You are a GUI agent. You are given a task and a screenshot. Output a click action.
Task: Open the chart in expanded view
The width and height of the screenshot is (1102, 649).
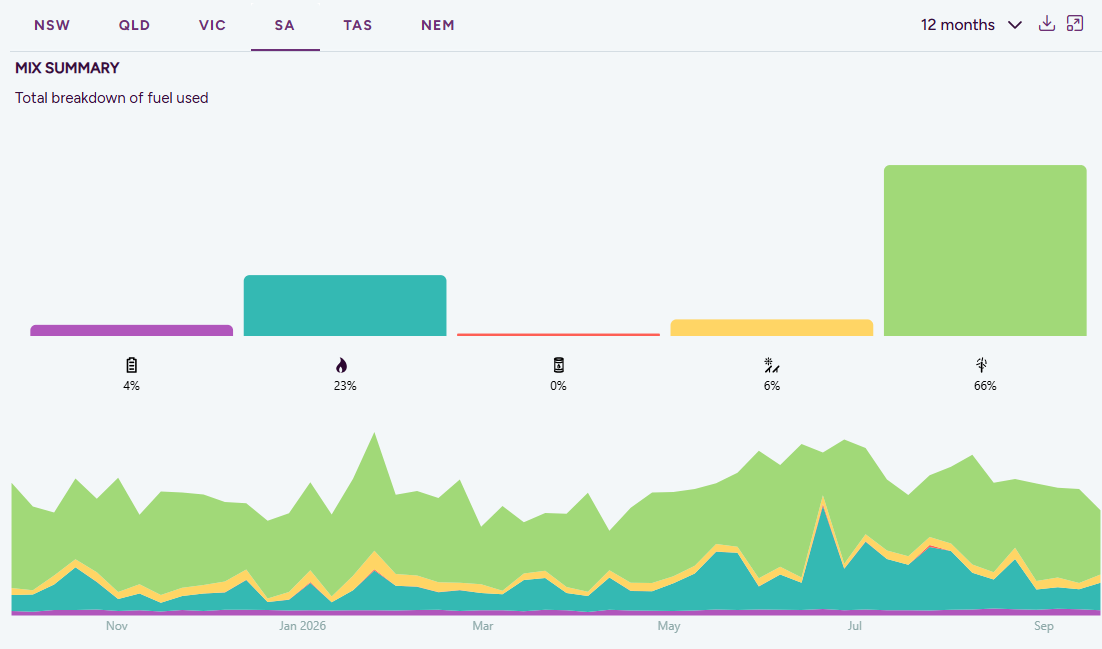click(x=1075, y=24)
